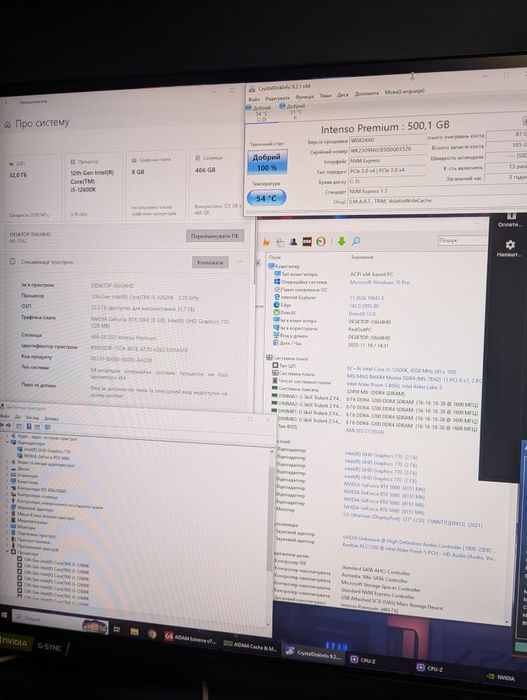Select the Edge row in AIDA64
This screenshot has width=527, height=700.
pos(282,305)
